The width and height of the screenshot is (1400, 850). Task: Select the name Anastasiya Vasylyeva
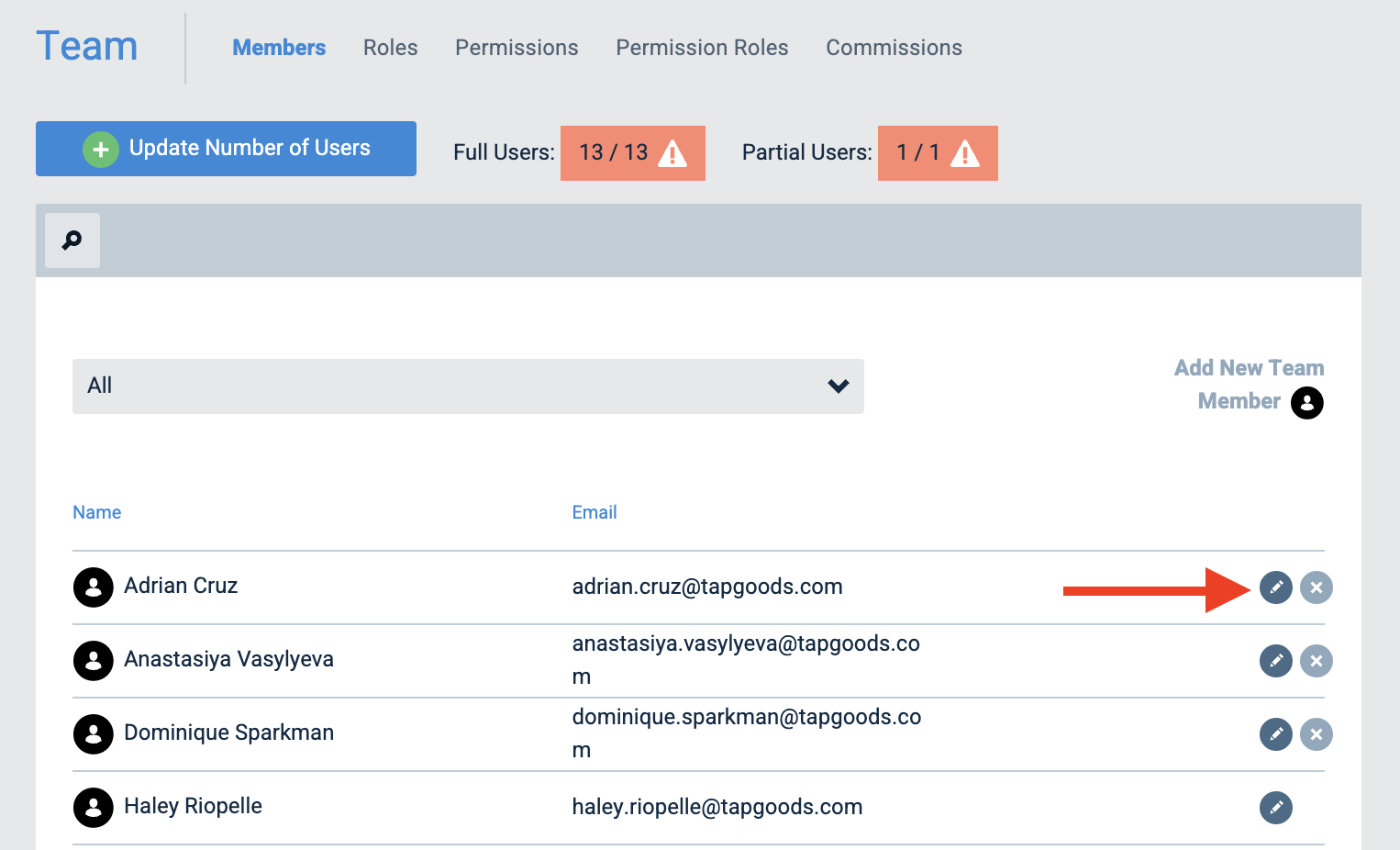[x=228, y=659]
